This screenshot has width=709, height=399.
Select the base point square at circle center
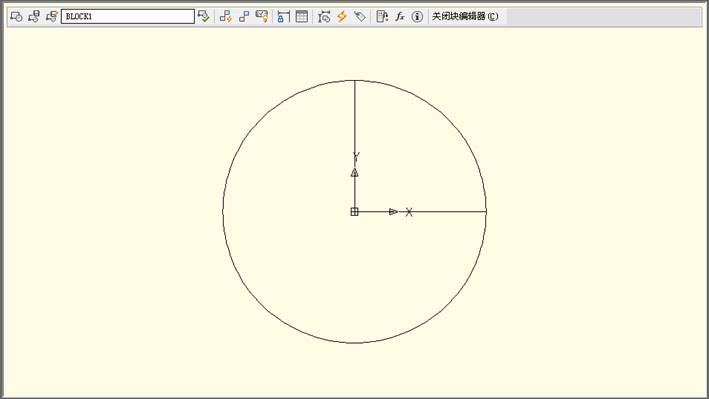pyautogui.click(x=354, y=212)
